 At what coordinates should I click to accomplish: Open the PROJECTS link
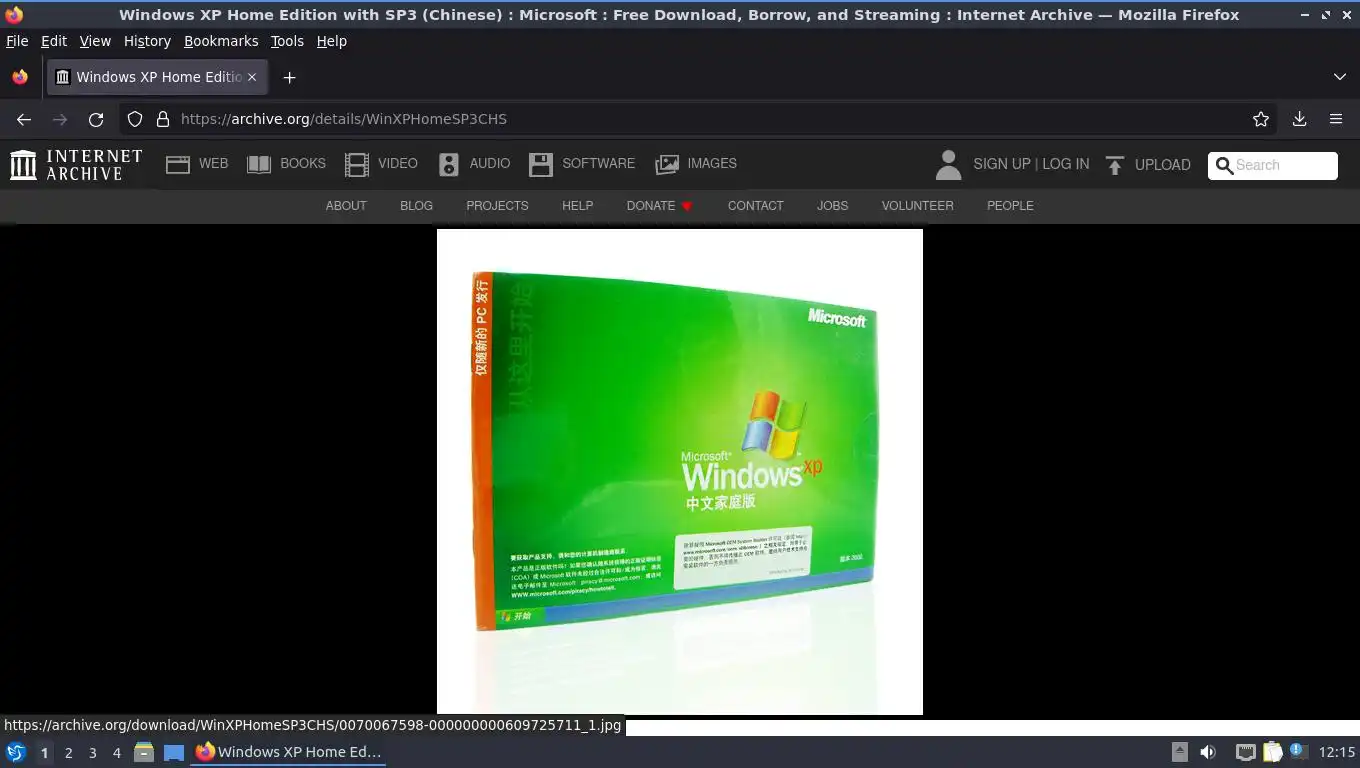pos(497,206)
